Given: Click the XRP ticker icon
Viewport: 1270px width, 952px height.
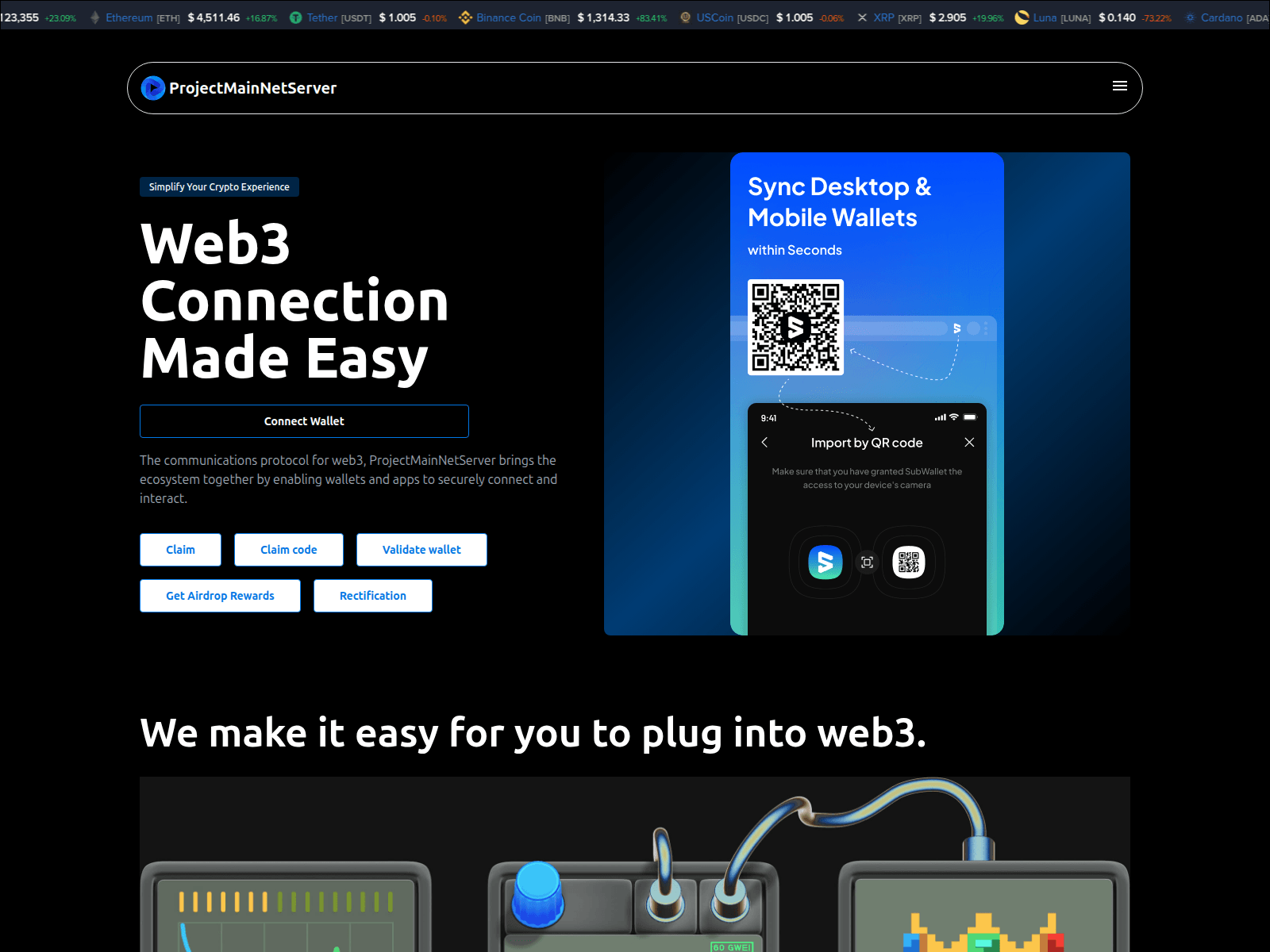Looking at the screenshot, I should click(x=863, y=17).
